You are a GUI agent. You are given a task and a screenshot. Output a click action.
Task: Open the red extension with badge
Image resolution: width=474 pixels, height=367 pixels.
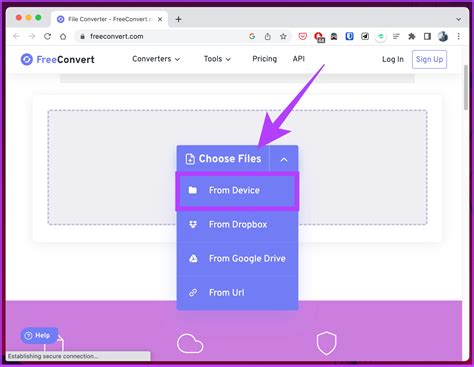(319, 37)
